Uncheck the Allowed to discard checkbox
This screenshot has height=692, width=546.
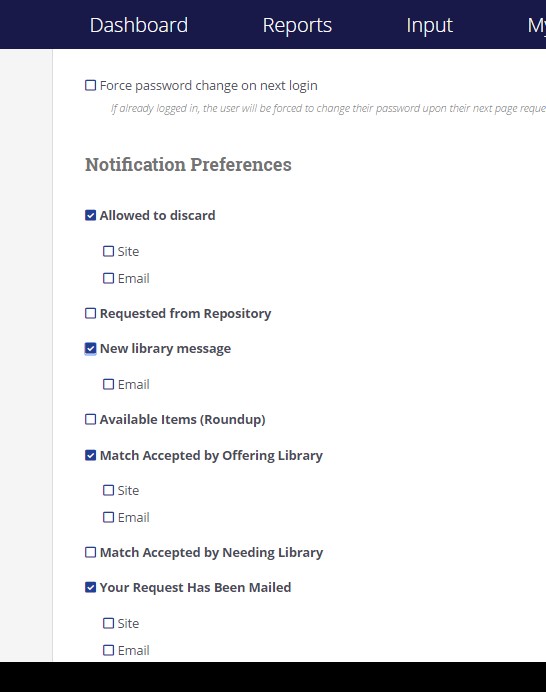tap(90, 215)
